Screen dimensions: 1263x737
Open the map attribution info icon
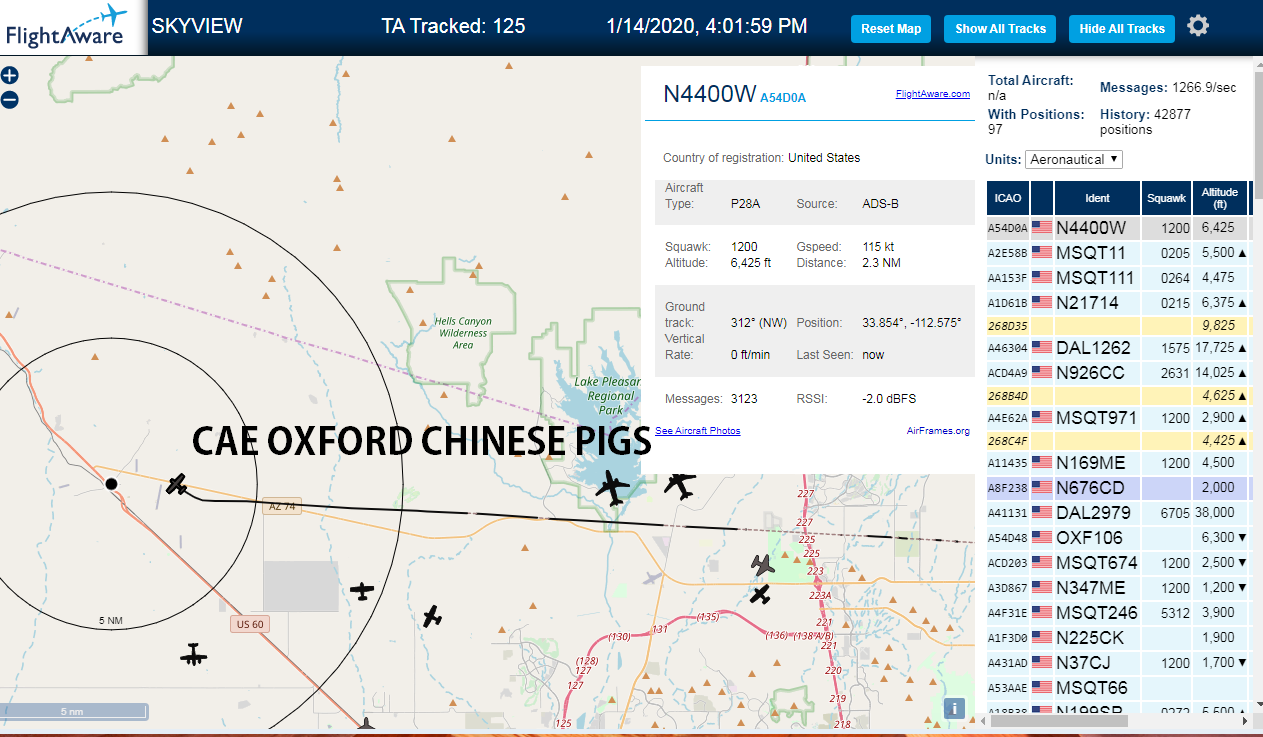(x=954, y=708)
